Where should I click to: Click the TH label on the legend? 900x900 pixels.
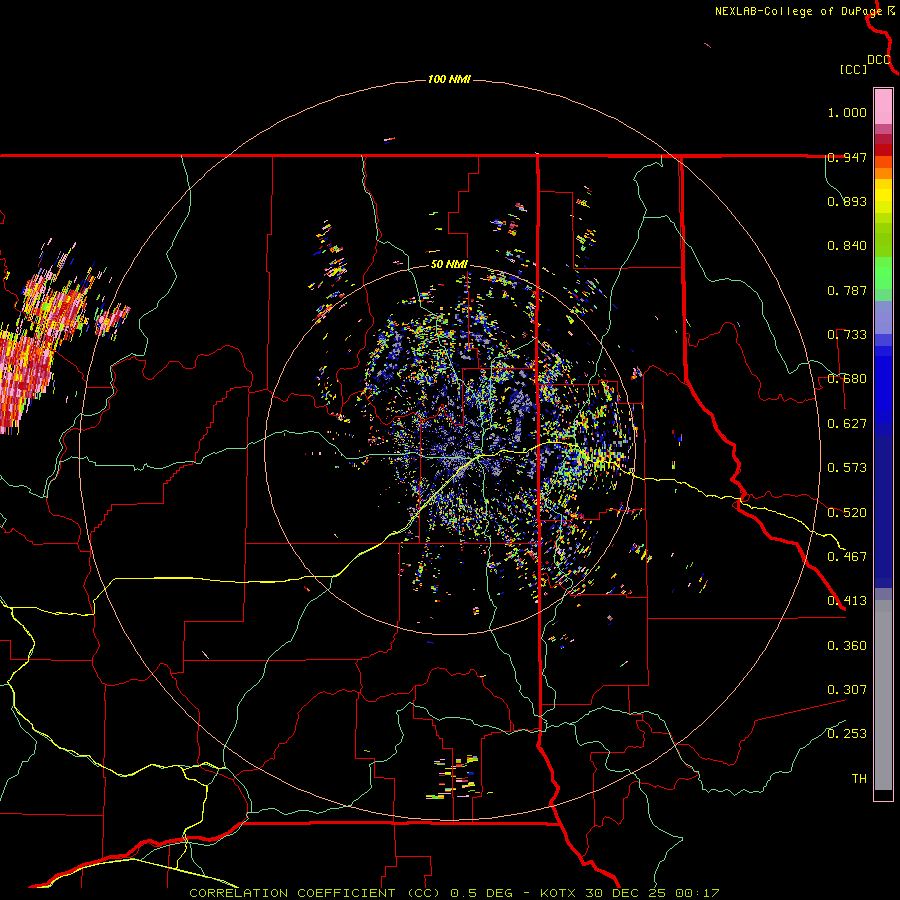pos(859,779)
